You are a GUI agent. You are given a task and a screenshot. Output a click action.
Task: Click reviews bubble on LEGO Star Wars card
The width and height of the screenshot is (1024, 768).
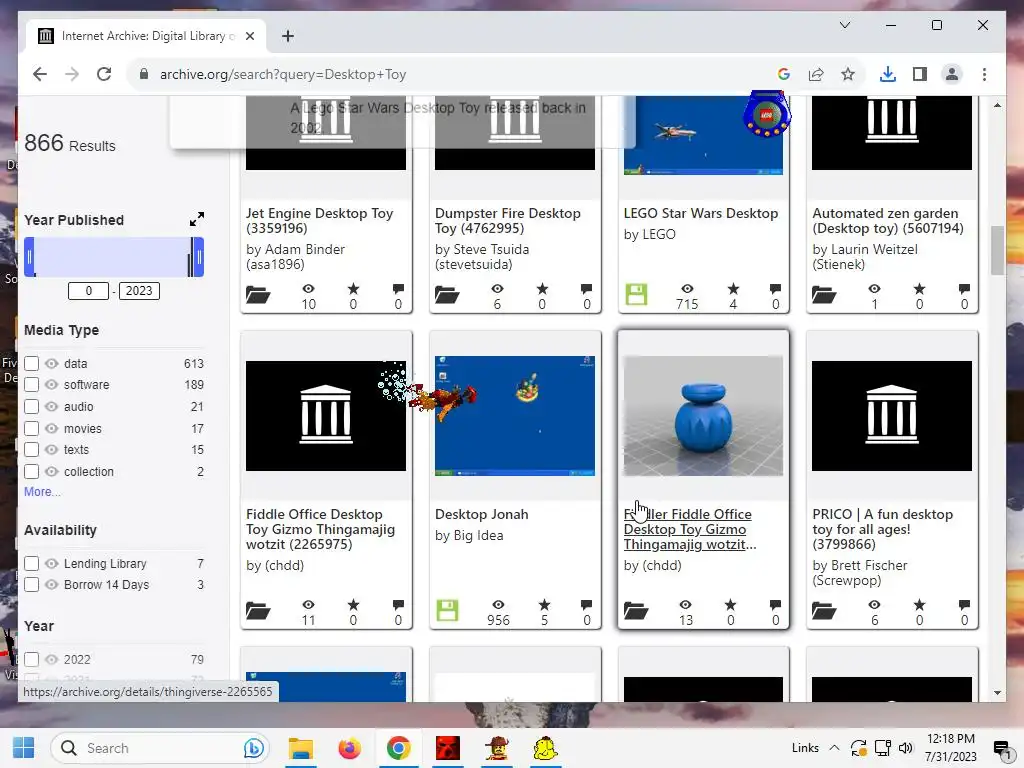coord(775,289)
